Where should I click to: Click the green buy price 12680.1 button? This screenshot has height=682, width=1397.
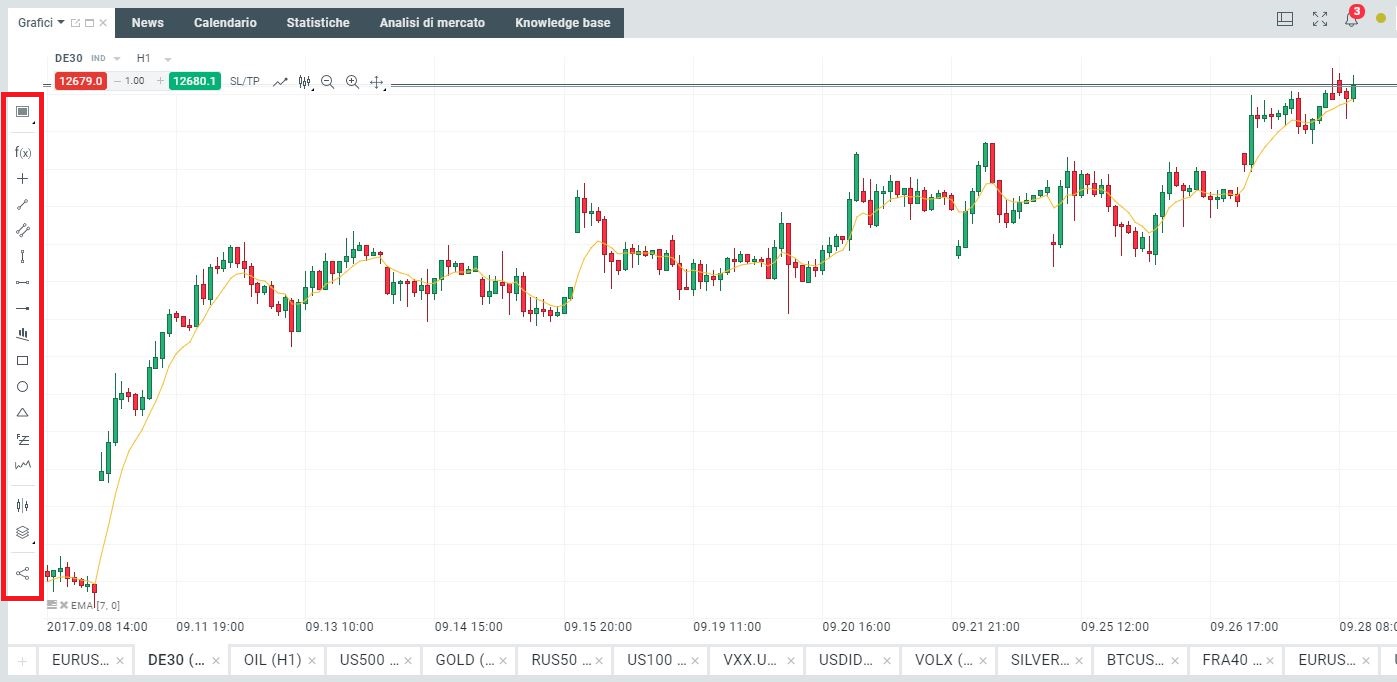(194, 81)
